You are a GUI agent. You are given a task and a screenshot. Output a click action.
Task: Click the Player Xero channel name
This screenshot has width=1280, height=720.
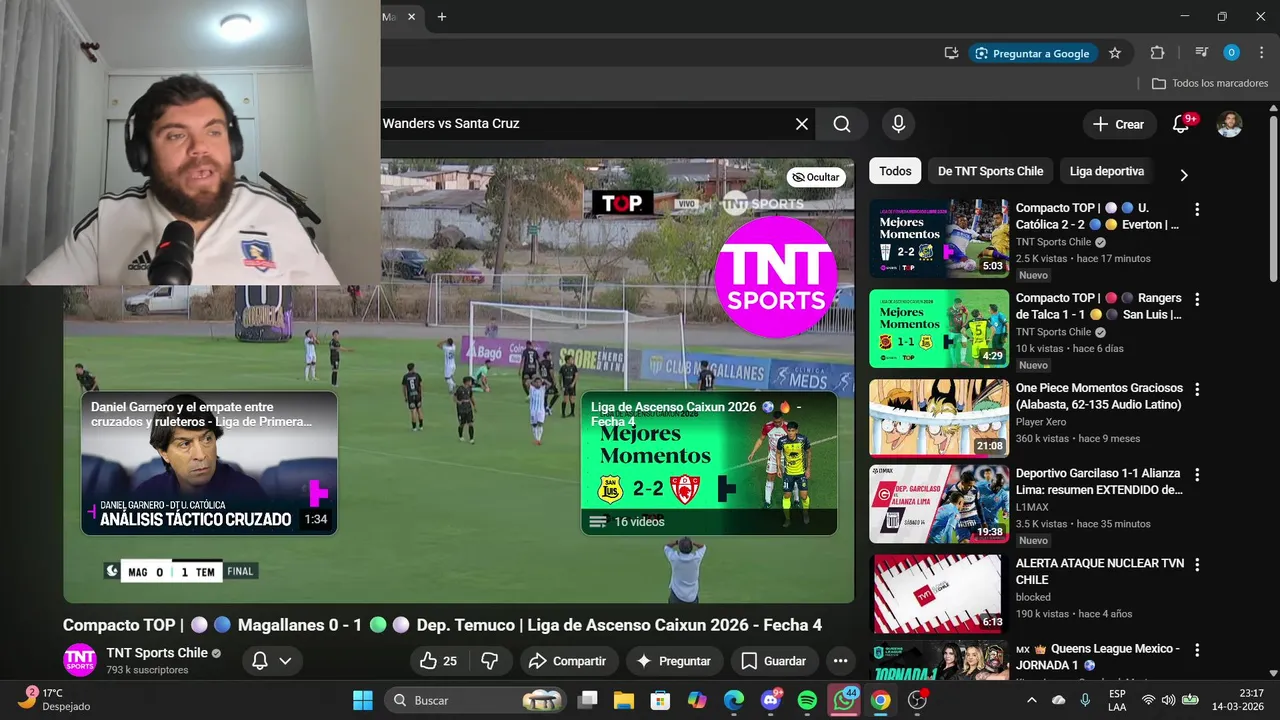click(x=1041, y=422)
